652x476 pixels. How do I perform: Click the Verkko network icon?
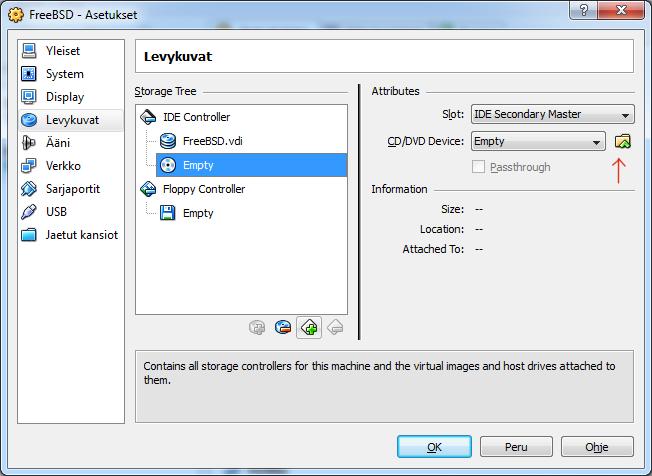[x=29, y=166]
